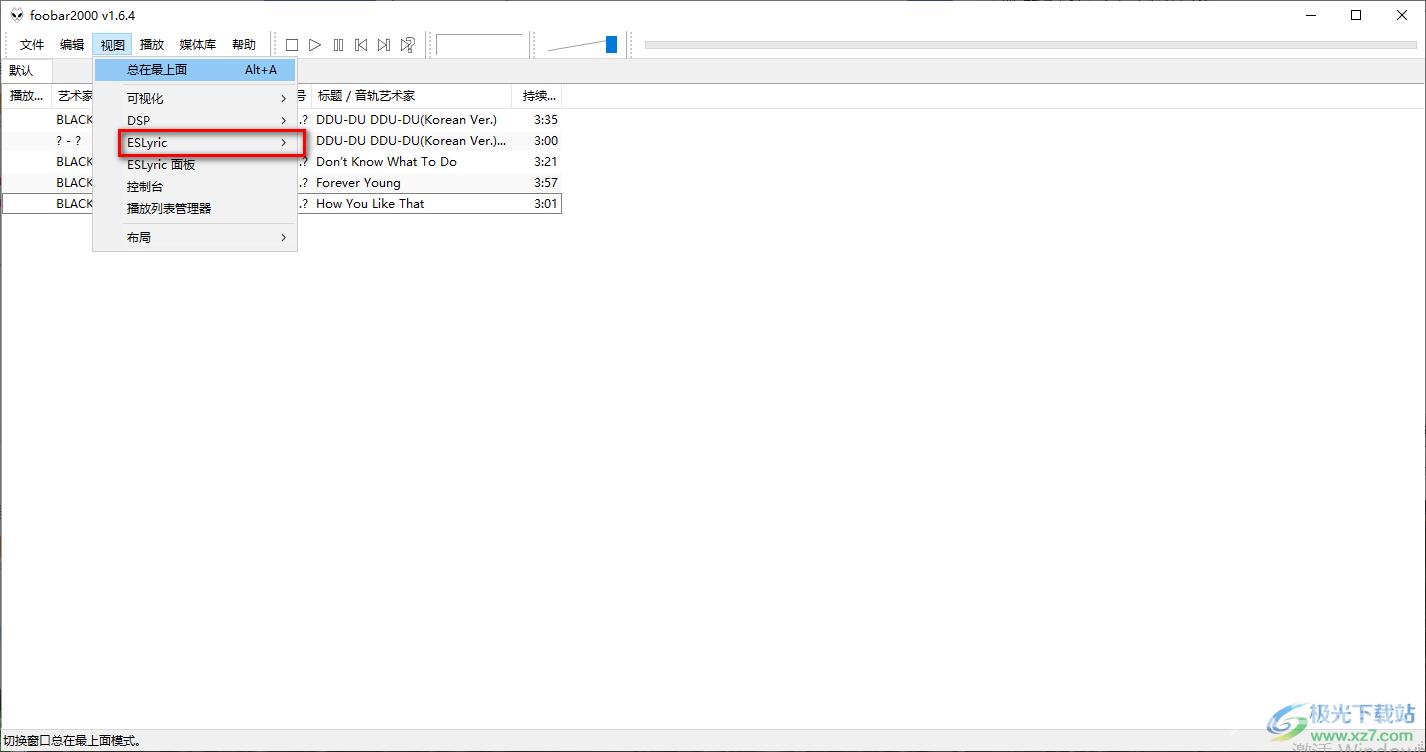
Task: Open the ESLyric 面板 entry
Action: [x=195, y=165]
